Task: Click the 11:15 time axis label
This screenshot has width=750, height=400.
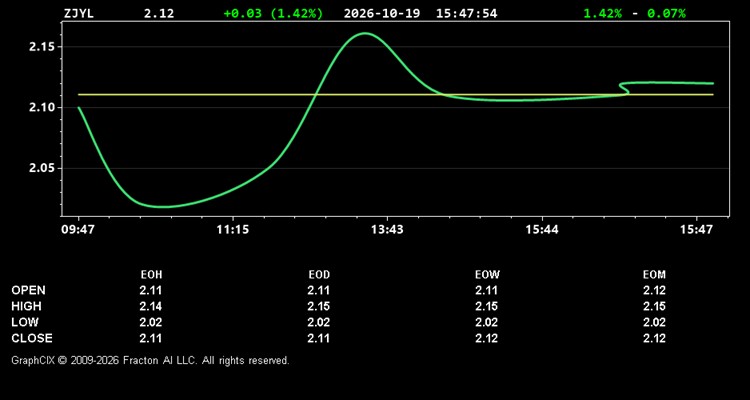Action: [232, 230]
